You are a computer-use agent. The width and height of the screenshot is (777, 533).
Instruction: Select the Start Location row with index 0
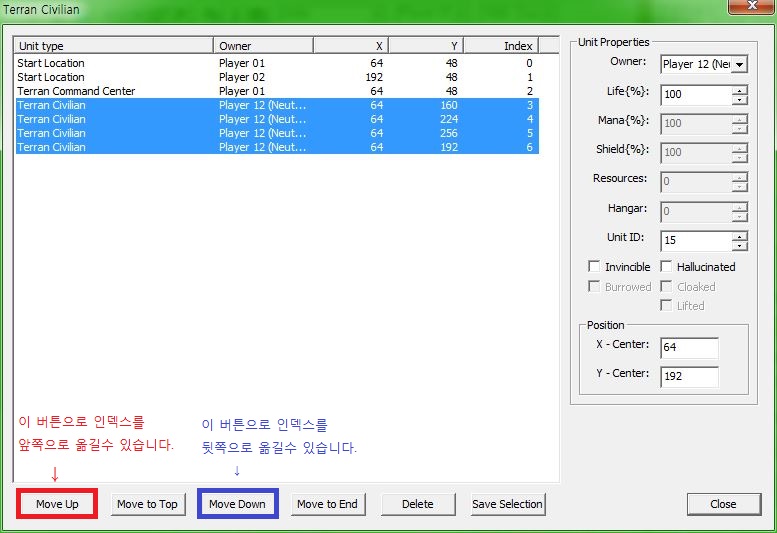(277, 63)
